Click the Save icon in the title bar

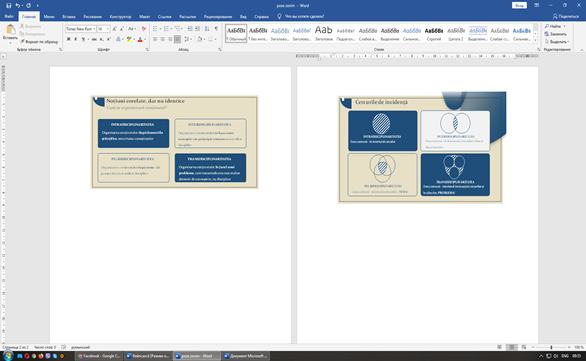[x=9, y=6]
